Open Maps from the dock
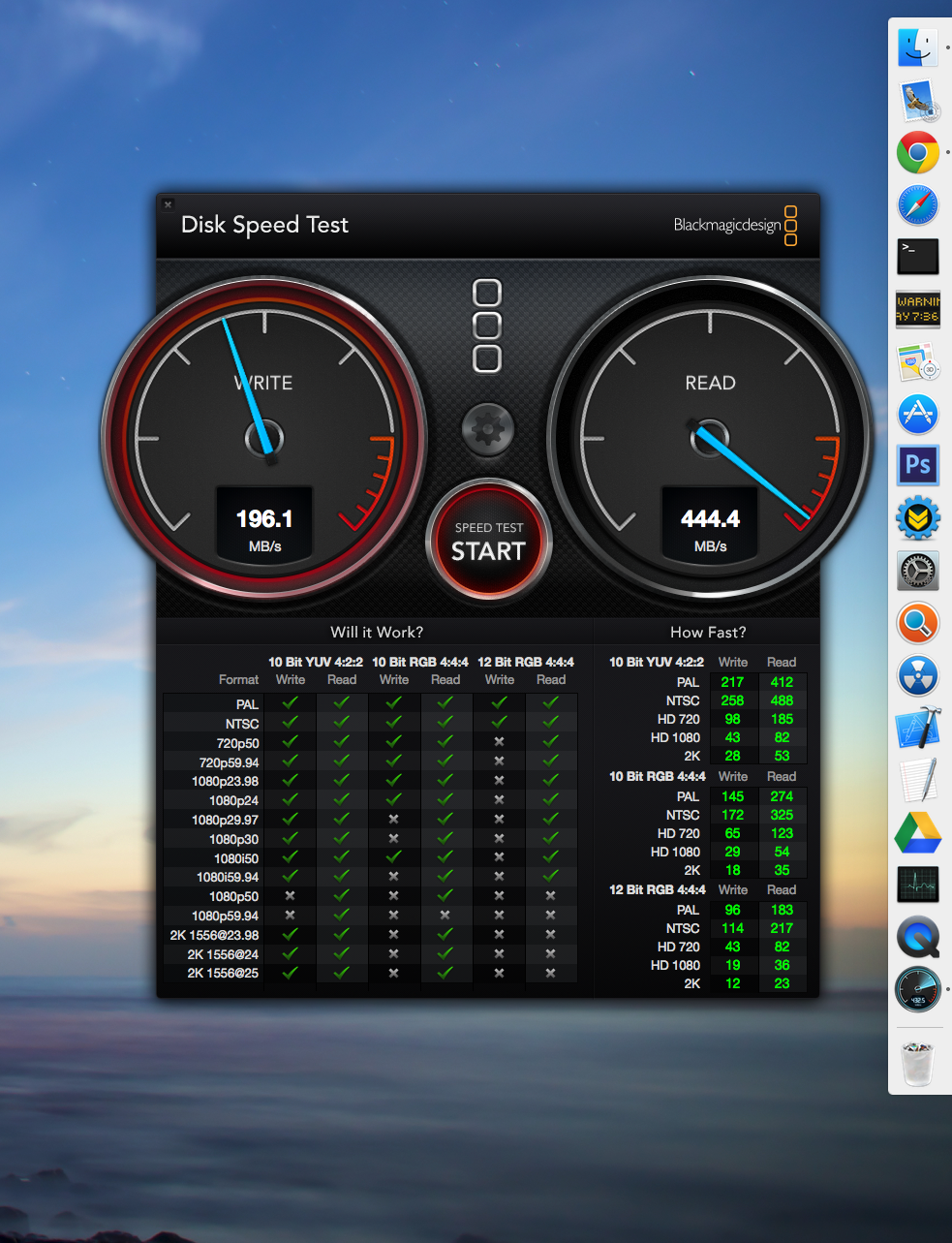The width and height of the screenshot is (952, 1243). [x=917, y=361]
